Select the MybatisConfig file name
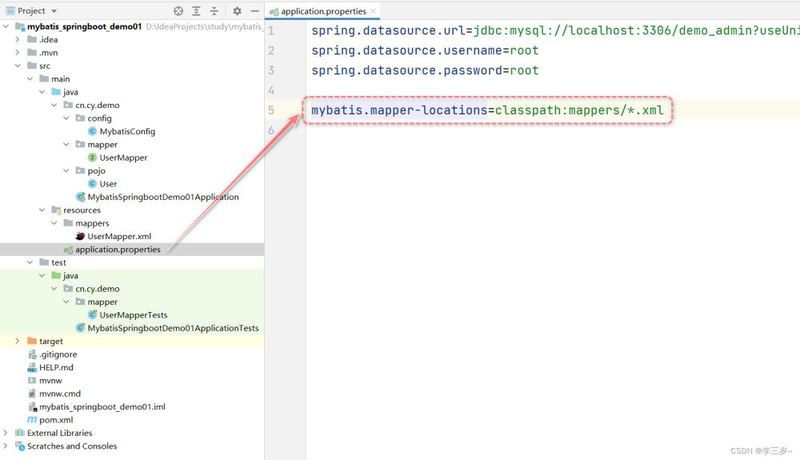The image size is (800, 460). pos(127,131)
